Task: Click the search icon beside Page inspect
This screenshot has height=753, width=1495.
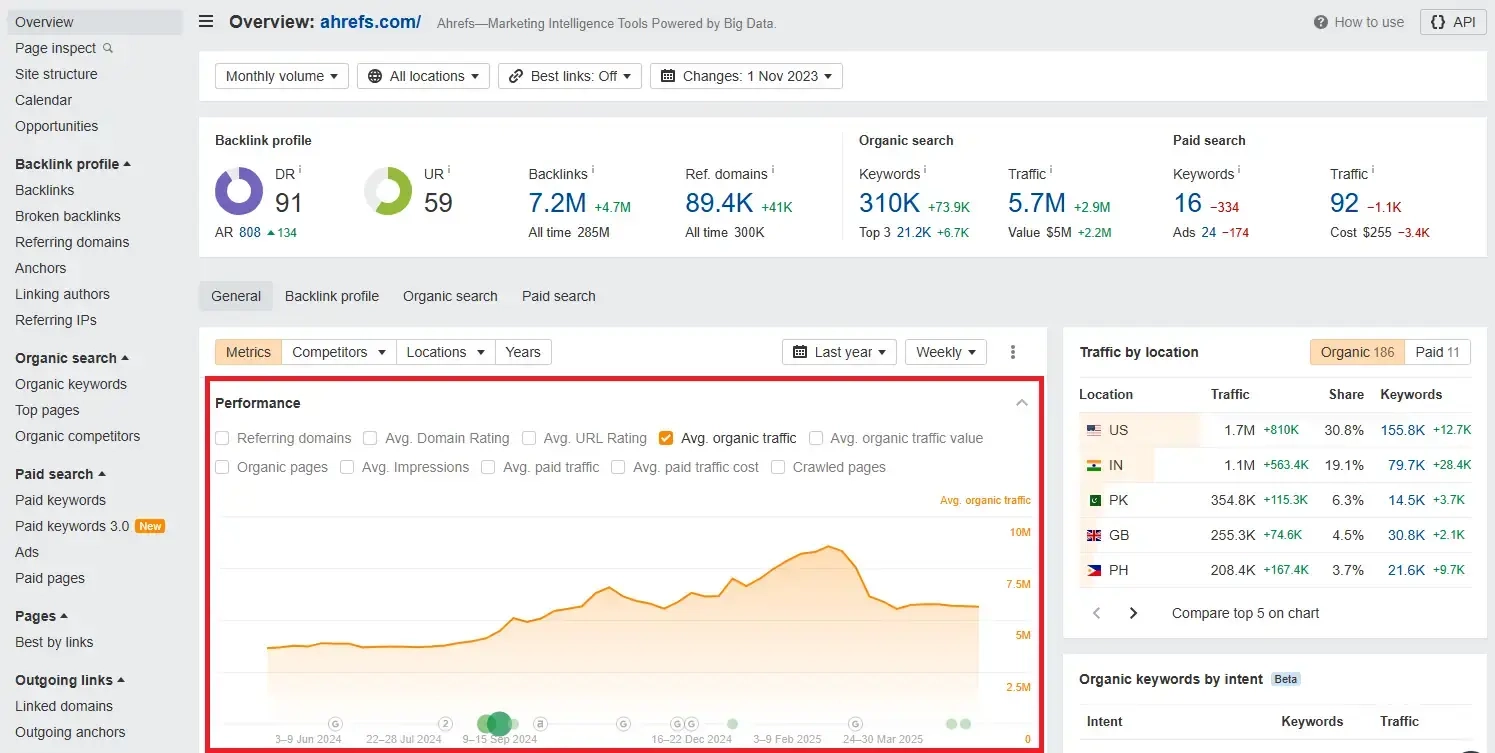Action: coord(108,48)
